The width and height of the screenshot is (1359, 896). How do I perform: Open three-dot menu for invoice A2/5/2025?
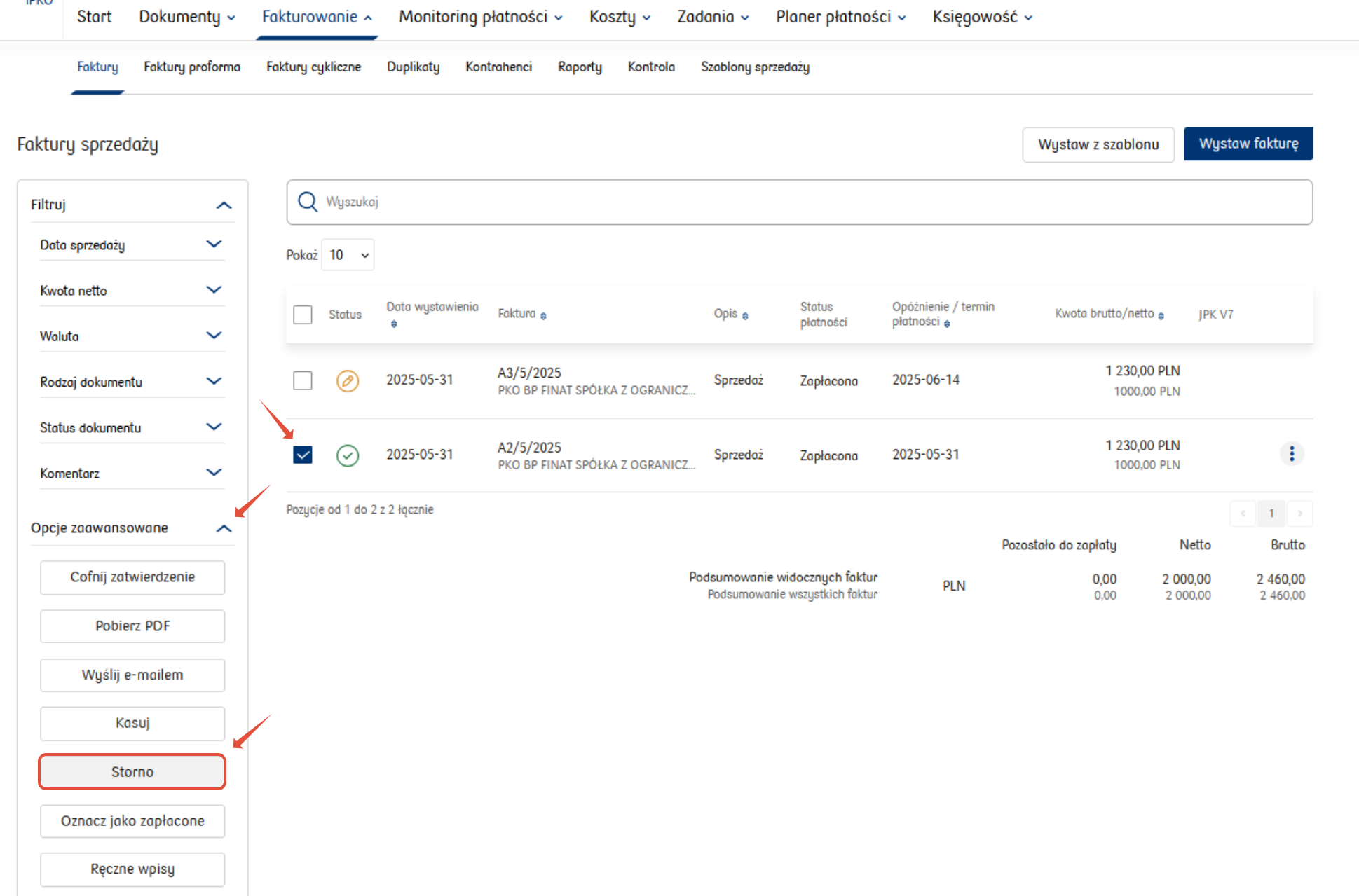1291,454
